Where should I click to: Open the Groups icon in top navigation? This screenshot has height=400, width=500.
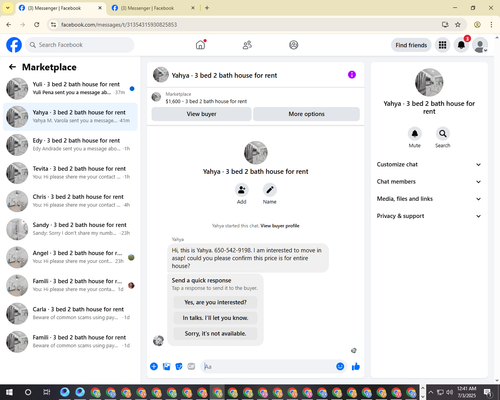(x=294, y=45)
